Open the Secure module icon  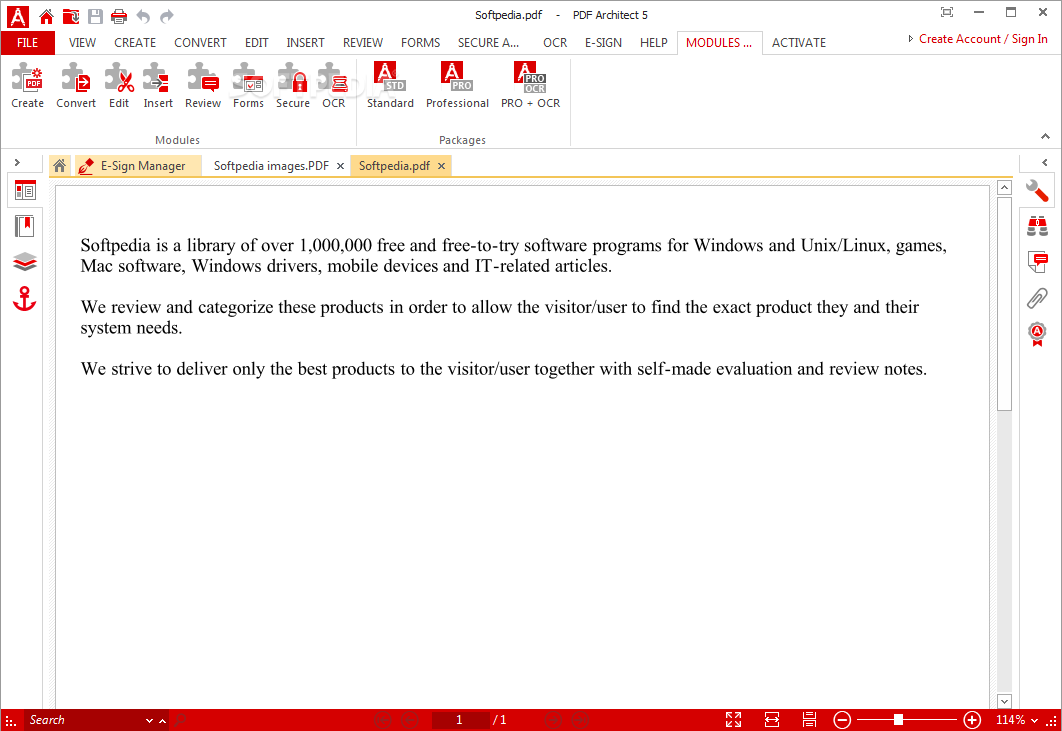coord(293,85)
